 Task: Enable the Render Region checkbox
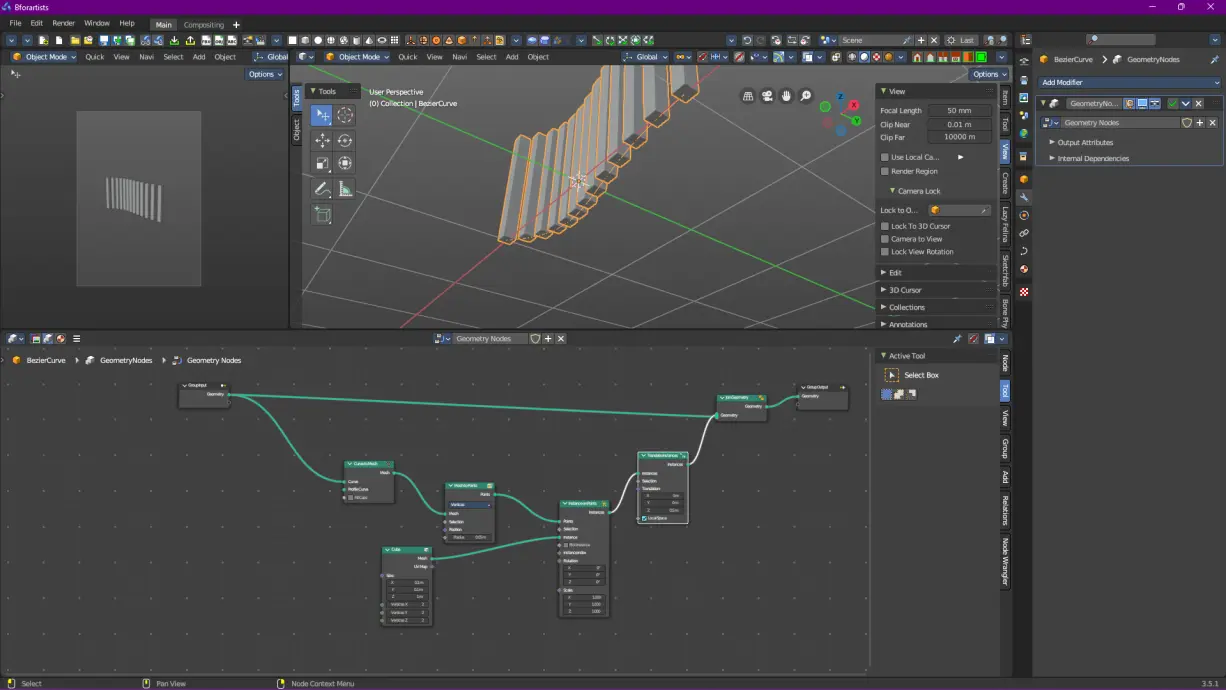885,171
